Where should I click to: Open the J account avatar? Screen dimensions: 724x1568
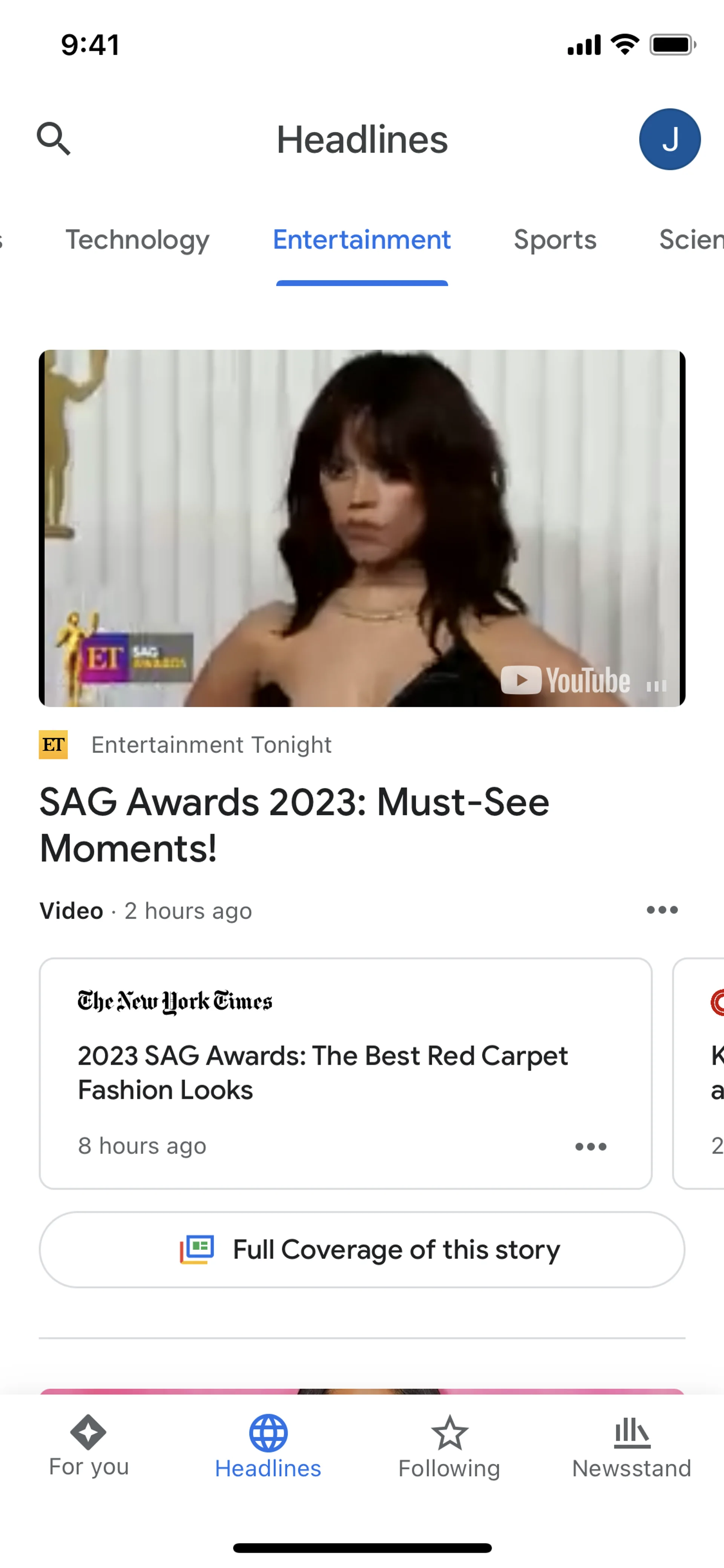click(669, 140)
